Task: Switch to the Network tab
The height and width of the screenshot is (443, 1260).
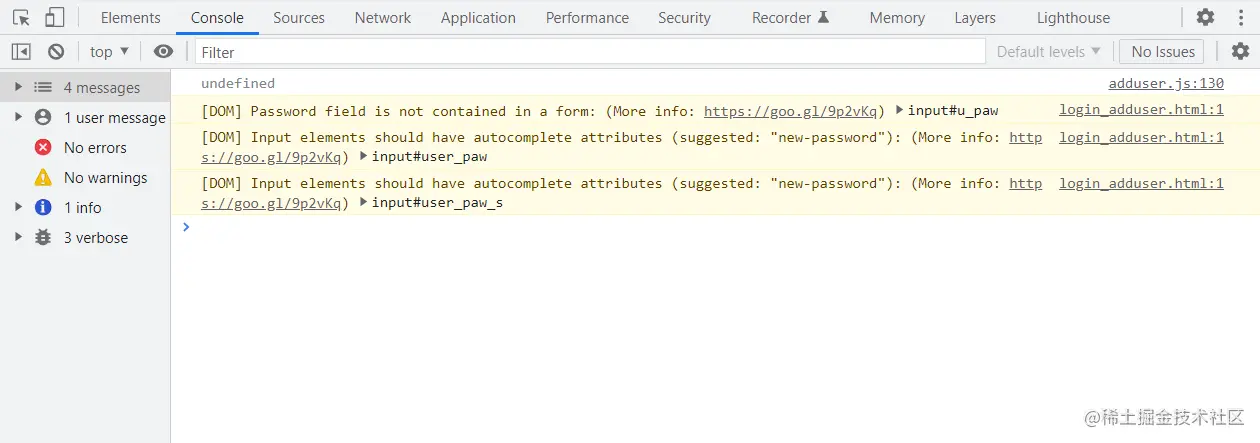Action: (x=383, y=18)
